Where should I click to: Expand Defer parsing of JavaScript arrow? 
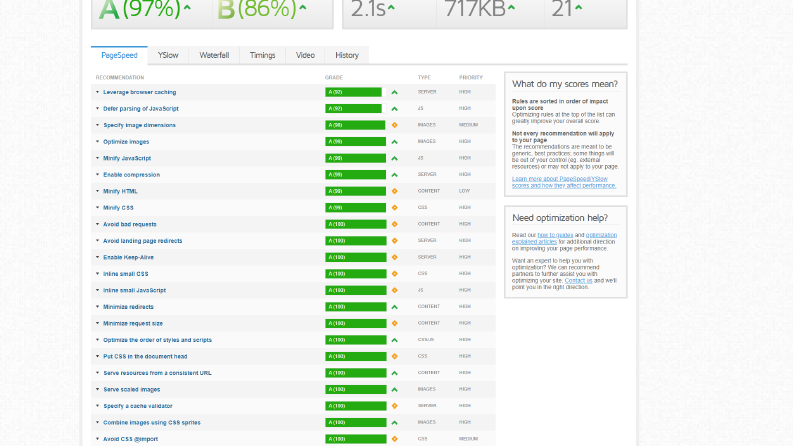click(98, 109)
